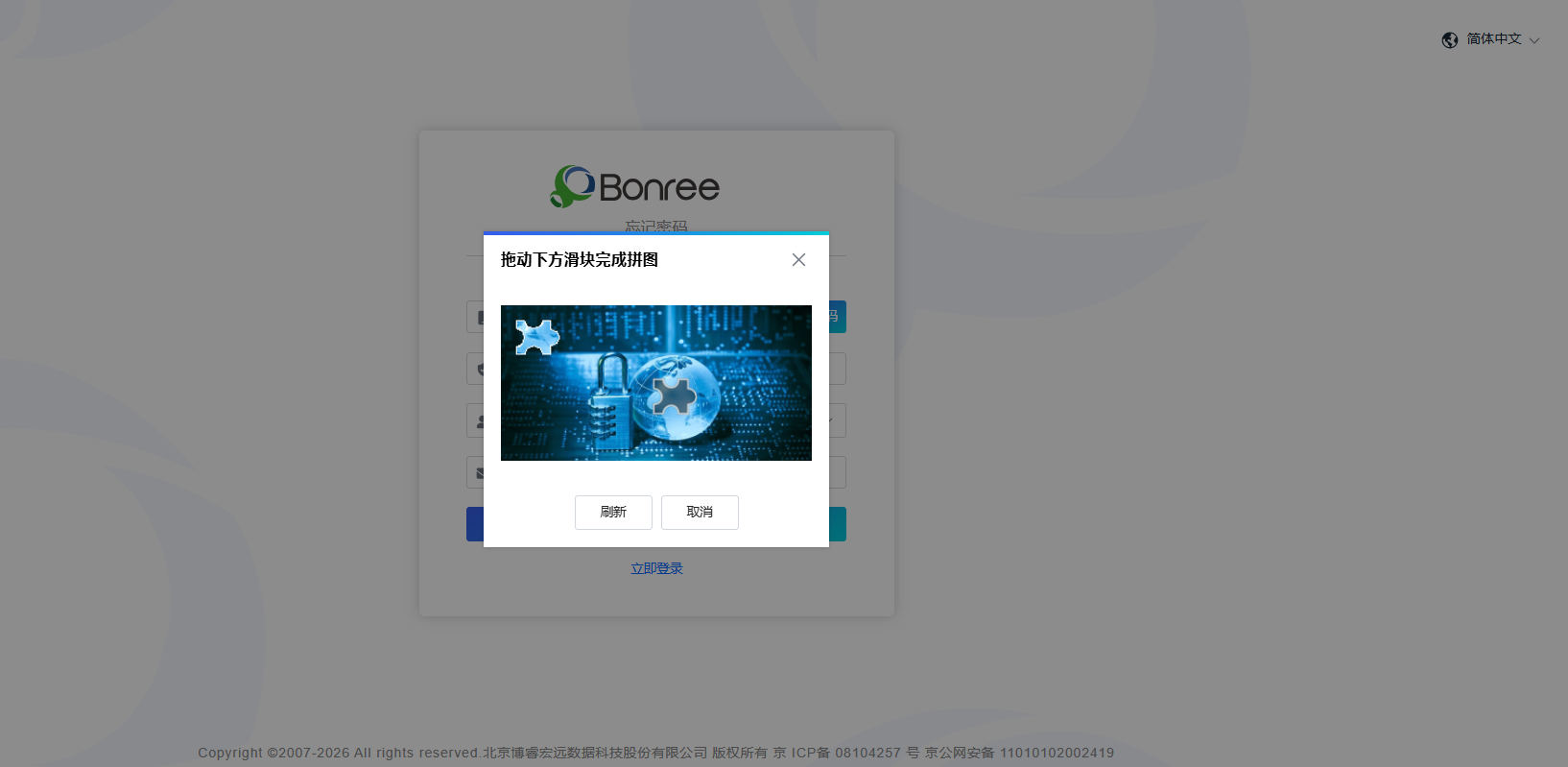This screenshot has height=767, width=1568.
Task: Click the captcha lock and globe image
Action: (x=656, y=383)
